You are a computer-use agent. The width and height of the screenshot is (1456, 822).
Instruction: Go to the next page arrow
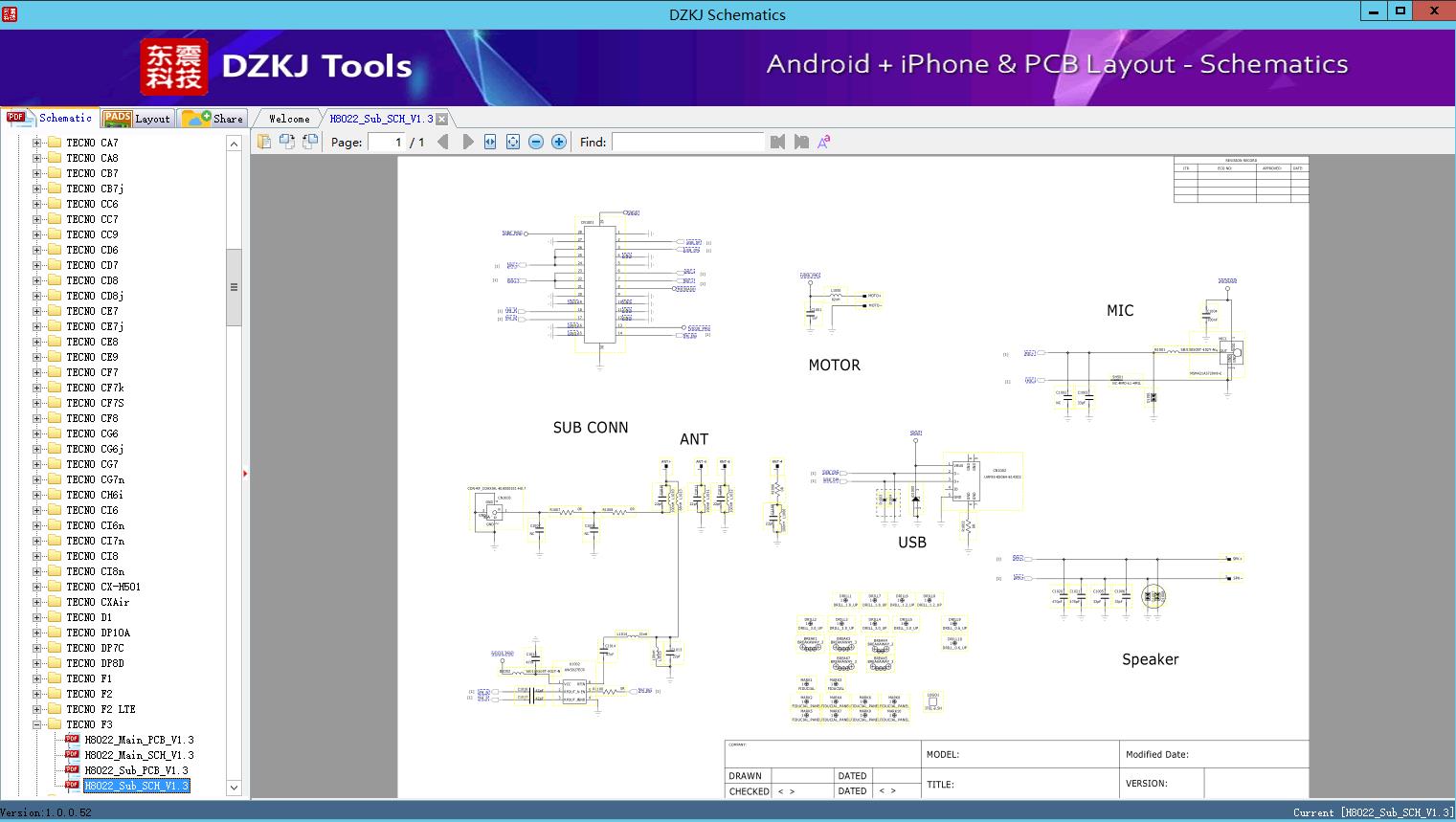[x=468, y=142]
